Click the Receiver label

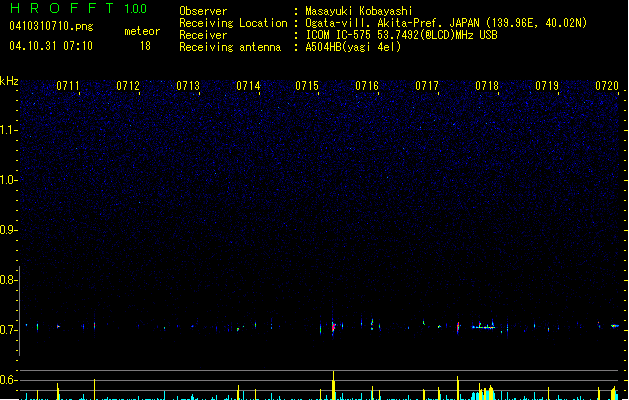[x=203, y=35]
